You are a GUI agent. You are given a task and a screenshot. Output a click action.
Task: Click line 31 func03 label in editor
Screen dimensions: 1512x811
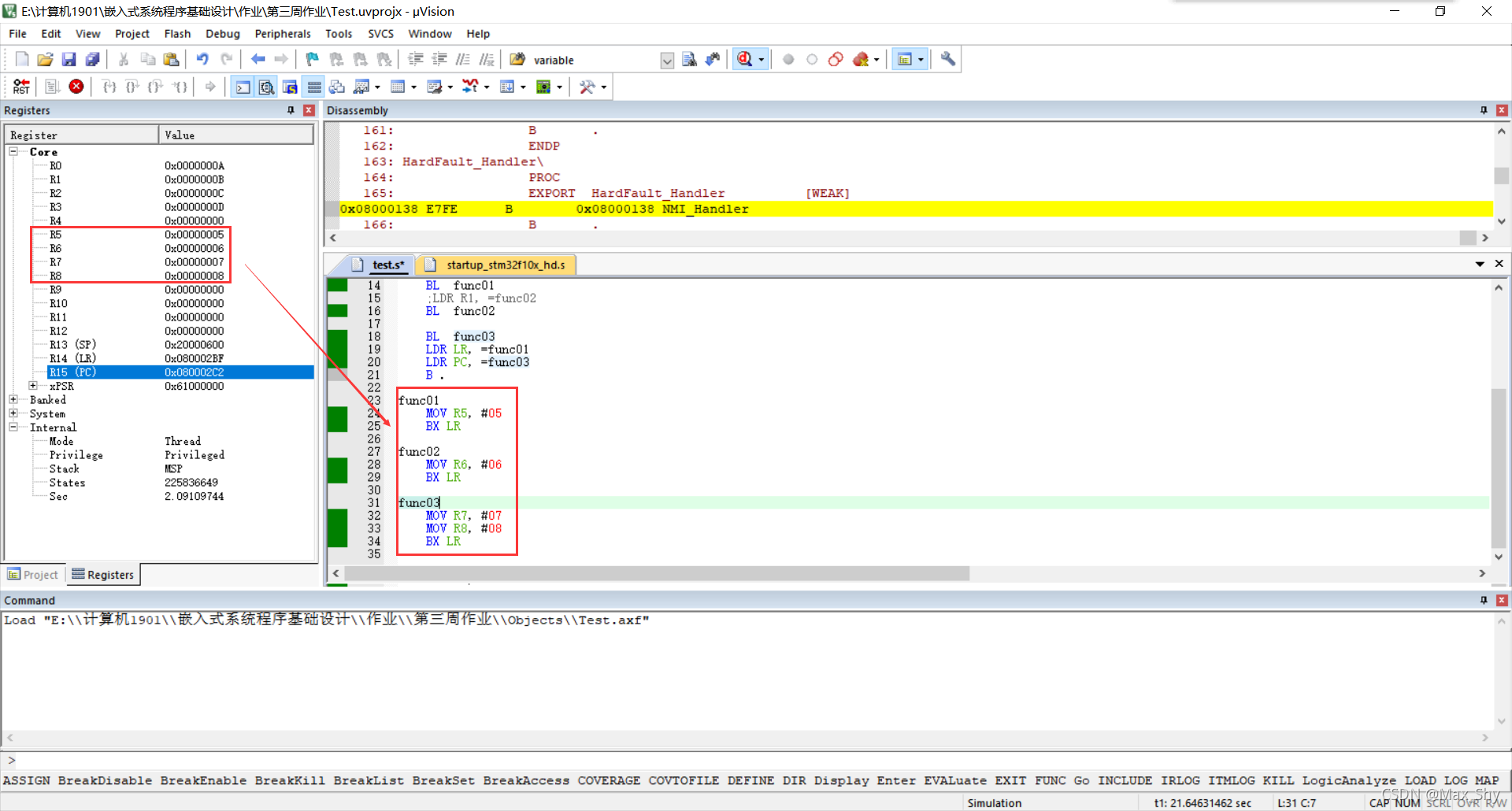coord(419,502)
